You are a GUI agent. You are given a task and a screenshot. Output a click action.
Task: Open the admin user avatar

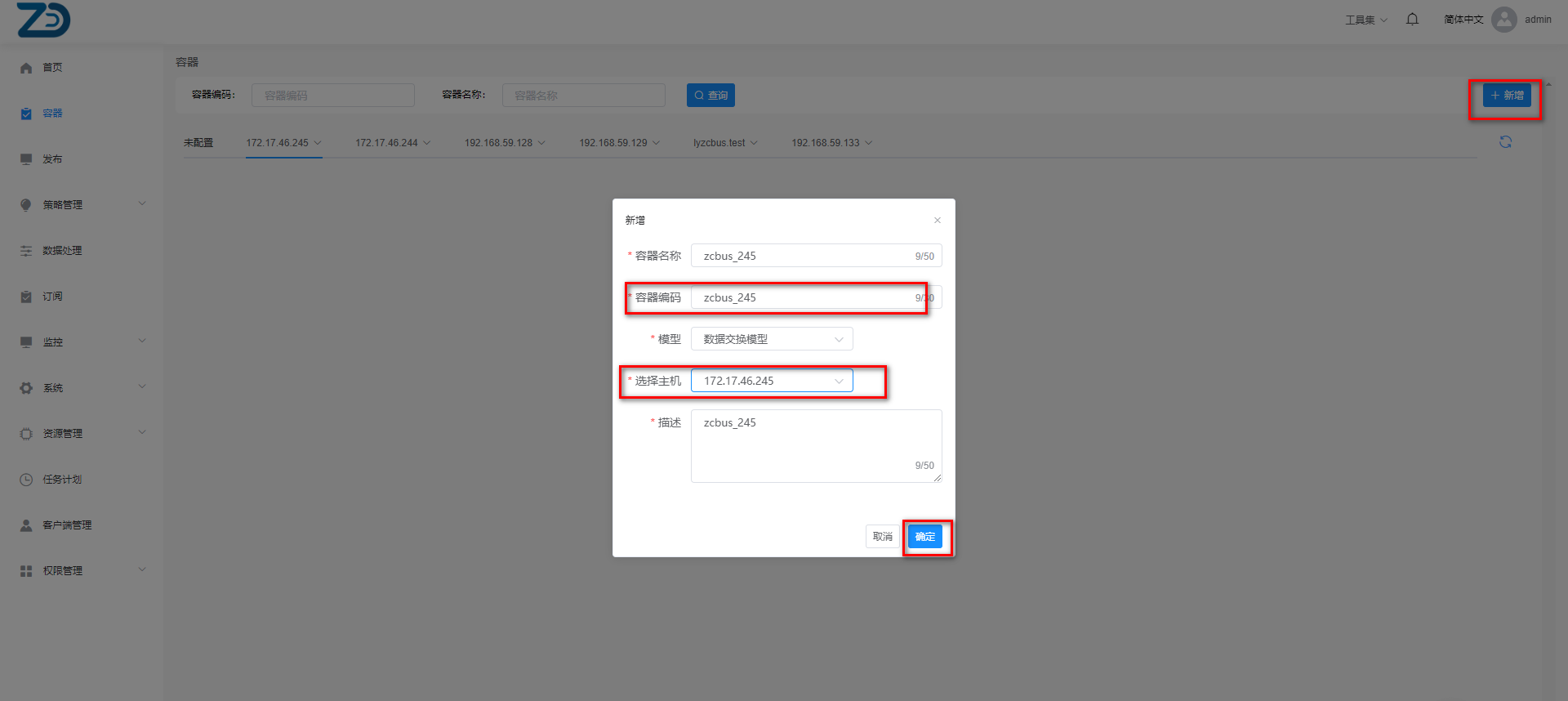coord(1503,20)
